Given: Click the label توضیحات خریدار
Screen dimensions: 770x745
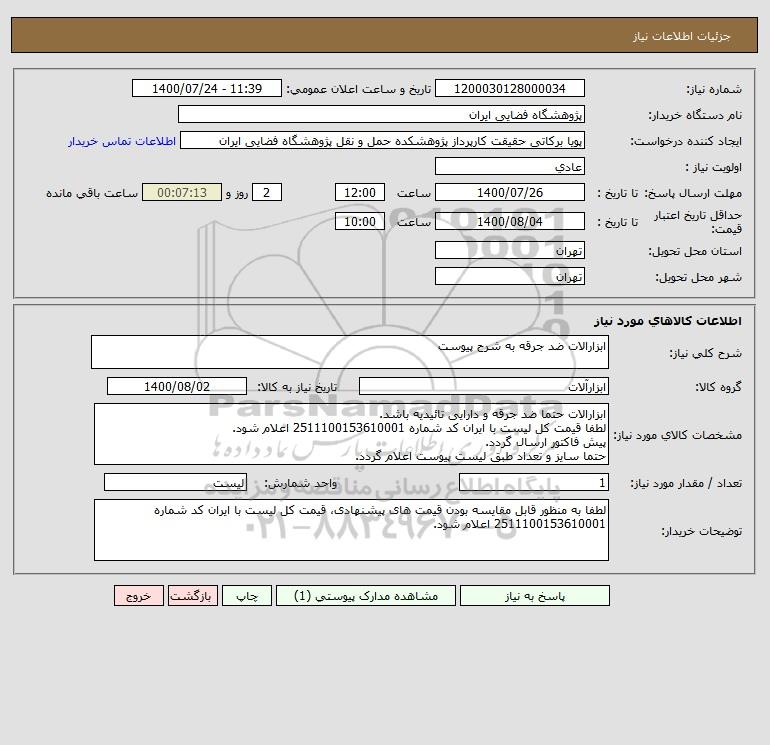Looking at the screenshot, I should 702,530.
